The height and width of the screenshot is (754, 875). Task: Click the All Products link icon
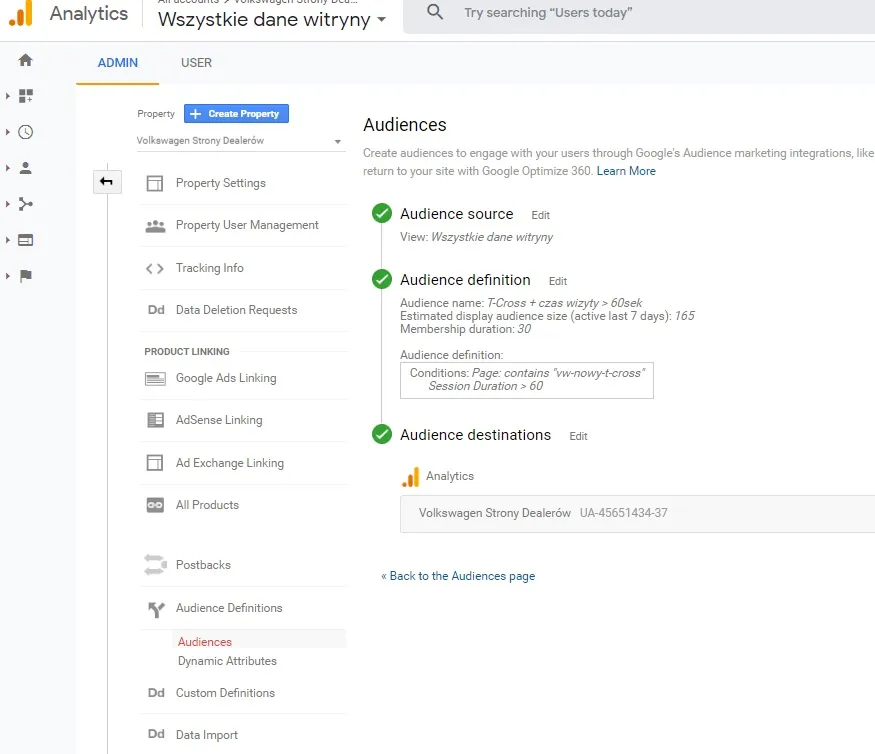(x=155, y=505)
